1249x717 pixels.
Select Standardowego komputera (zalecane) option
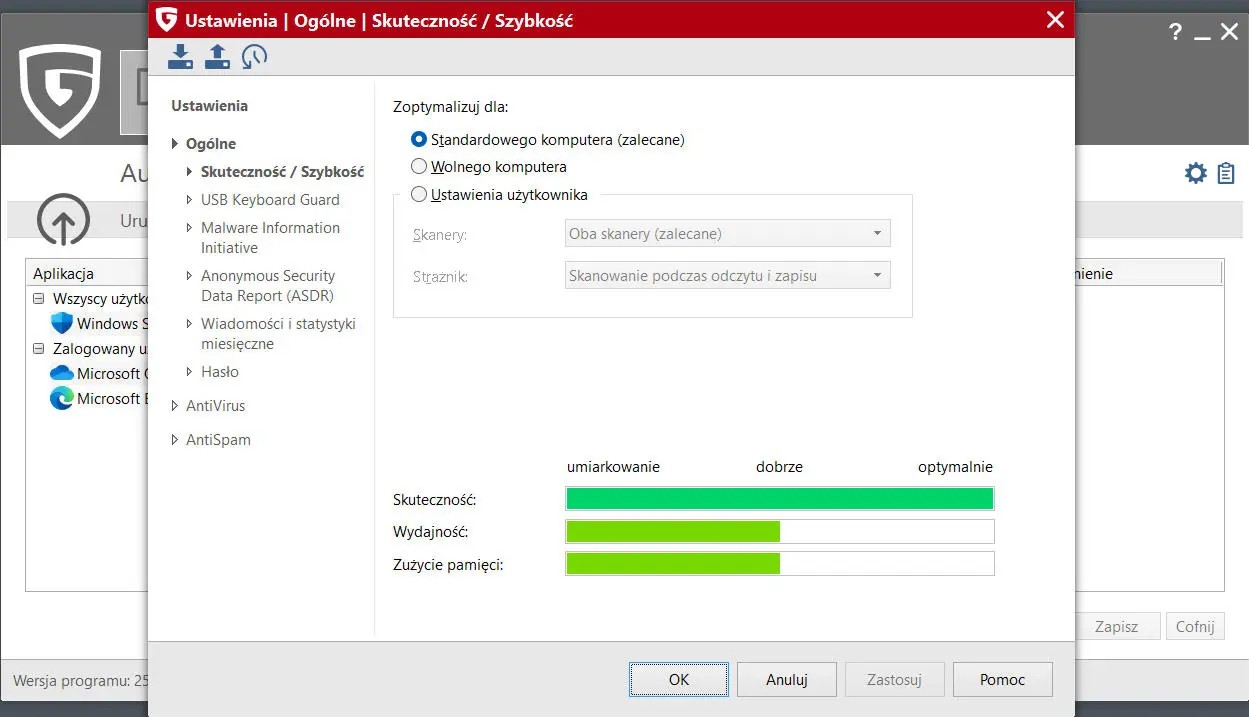419,140
